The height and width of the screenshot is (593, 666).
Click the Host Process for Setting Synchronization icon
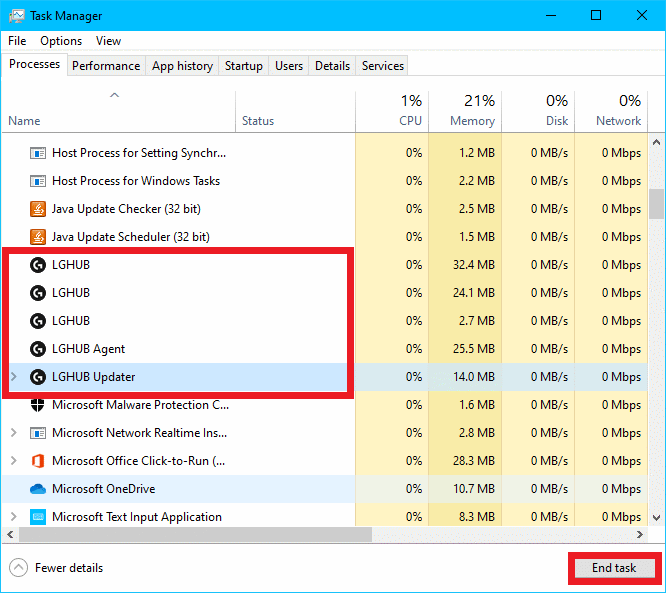tap(38, 153)
